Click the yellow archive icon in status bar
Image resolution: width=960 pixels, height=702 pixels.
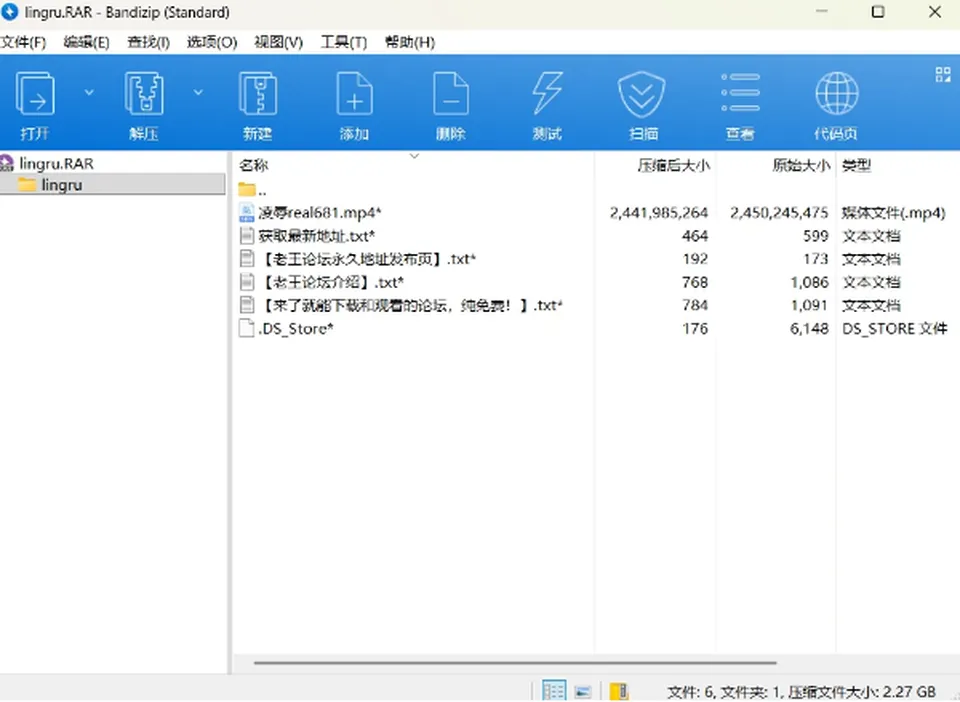619,691
